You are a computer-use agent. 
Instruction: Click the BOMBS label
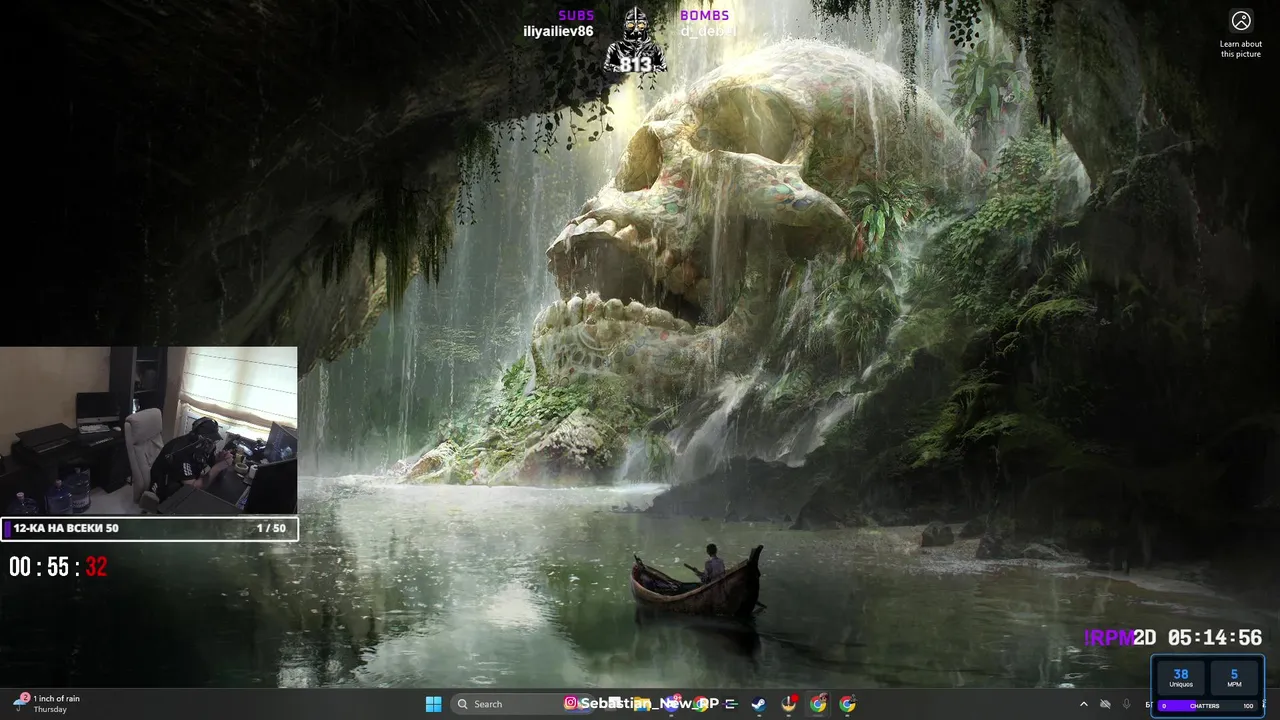pos(705,15)
